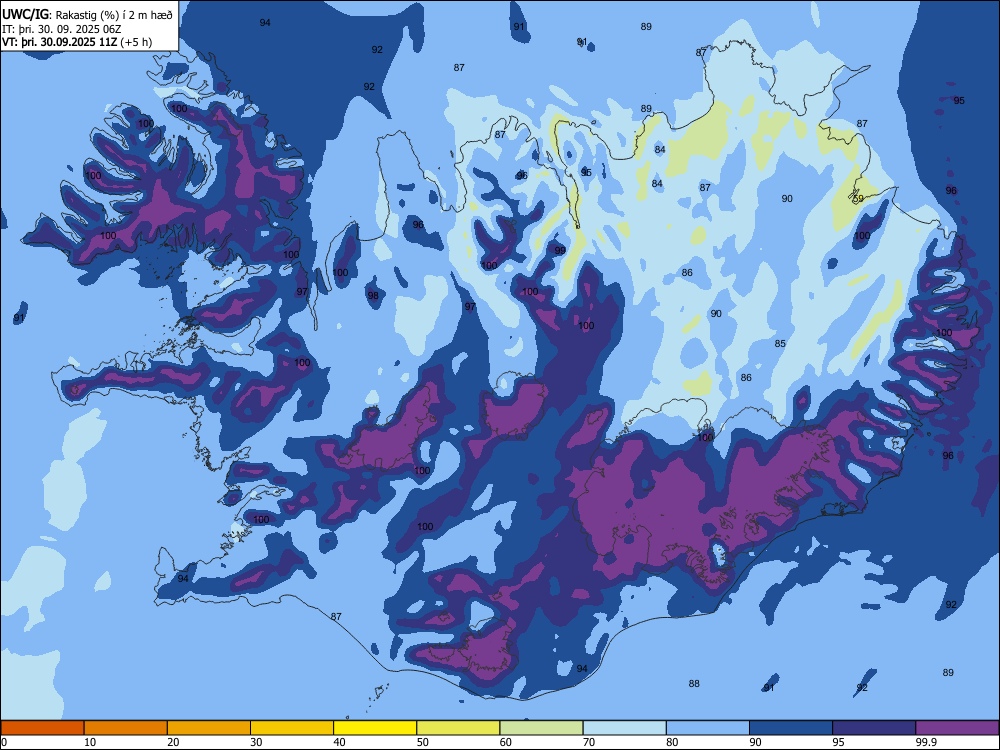Click the light blue 80–90 legend swatch
Image resolution: width=1000 pixels, height=750 pixels.
click(x=708, y=728)
